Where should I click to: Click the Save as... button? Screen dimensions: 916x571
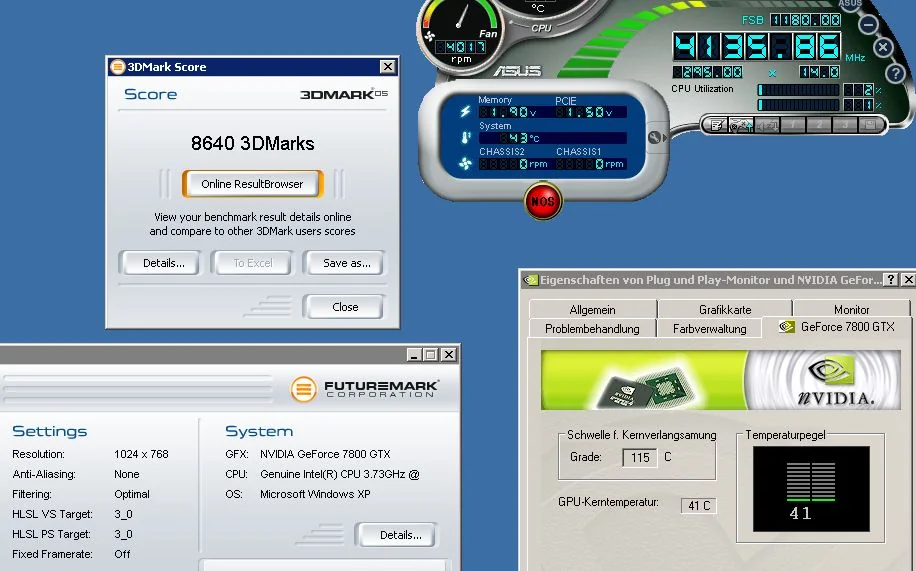pyautogui.click(x=344, y=263)
